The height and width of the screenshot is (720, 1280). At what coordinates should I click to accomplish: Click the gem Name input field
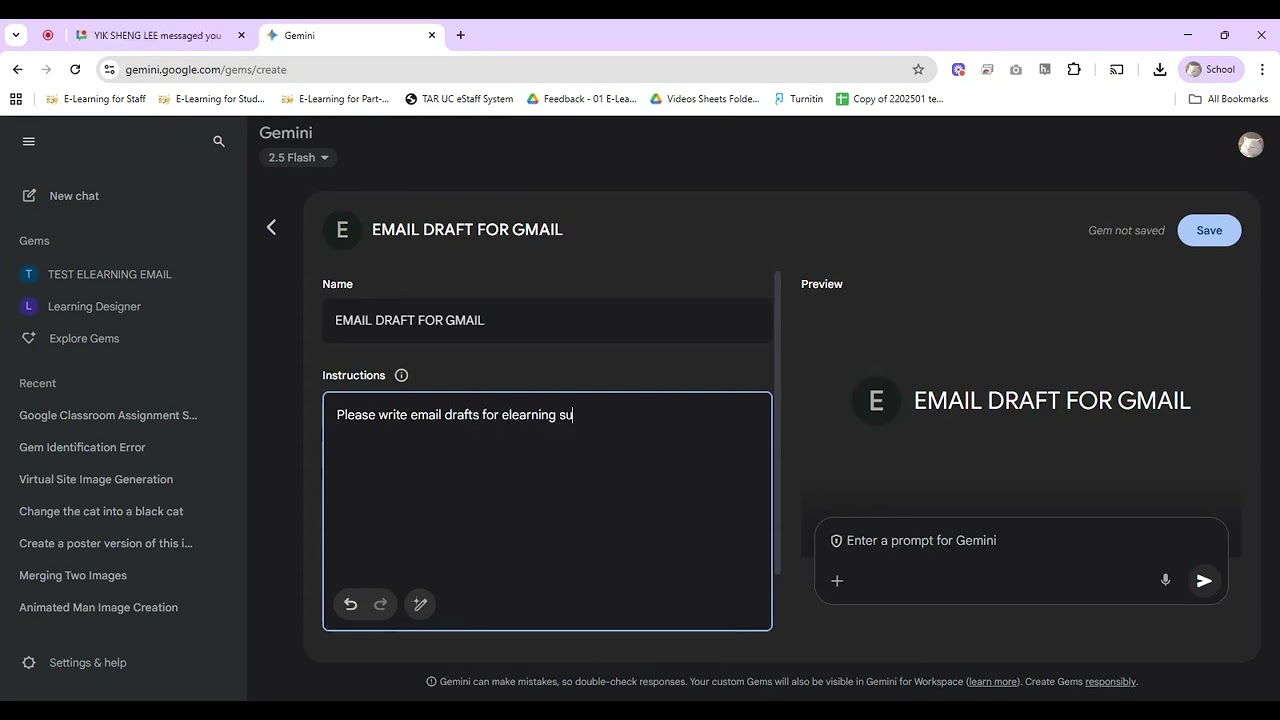[x=547, y=320]
